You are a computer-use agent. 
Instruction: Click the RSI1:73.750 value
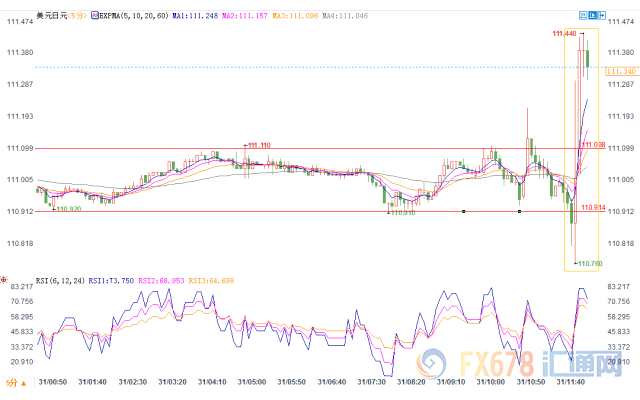111,281
